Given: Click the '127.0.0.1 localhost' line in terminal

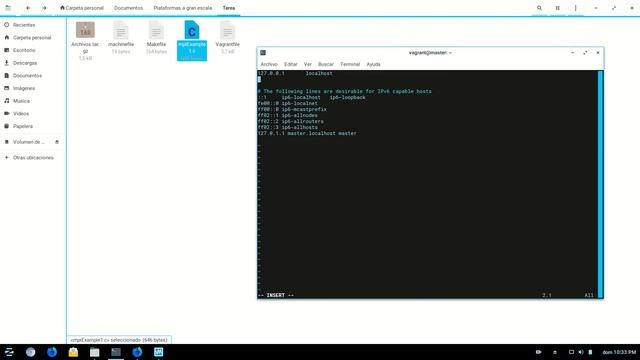Looking at the screenshot, I should tap(295, 73).
